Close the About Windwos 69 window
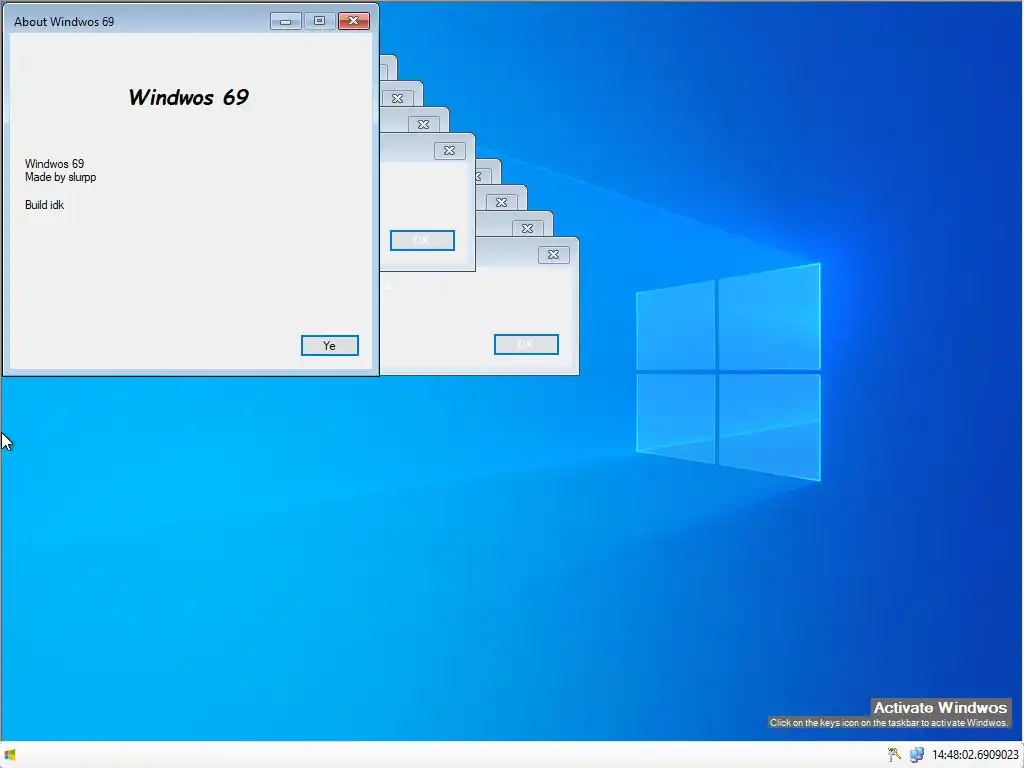 coord(354,21)
